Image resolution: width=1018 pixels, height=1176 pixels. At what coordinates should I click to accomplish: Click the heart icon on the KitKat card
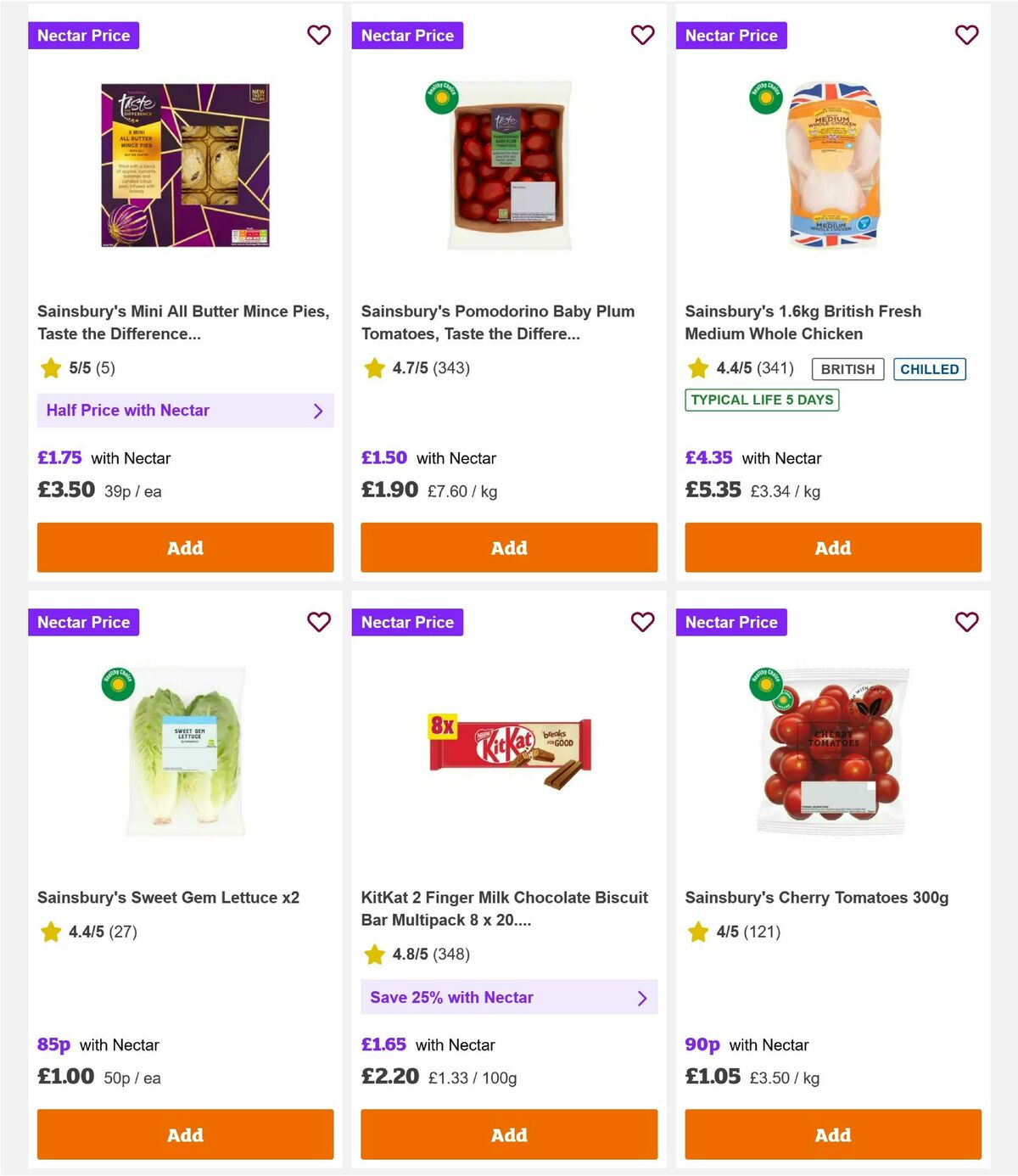click(642, 622)
